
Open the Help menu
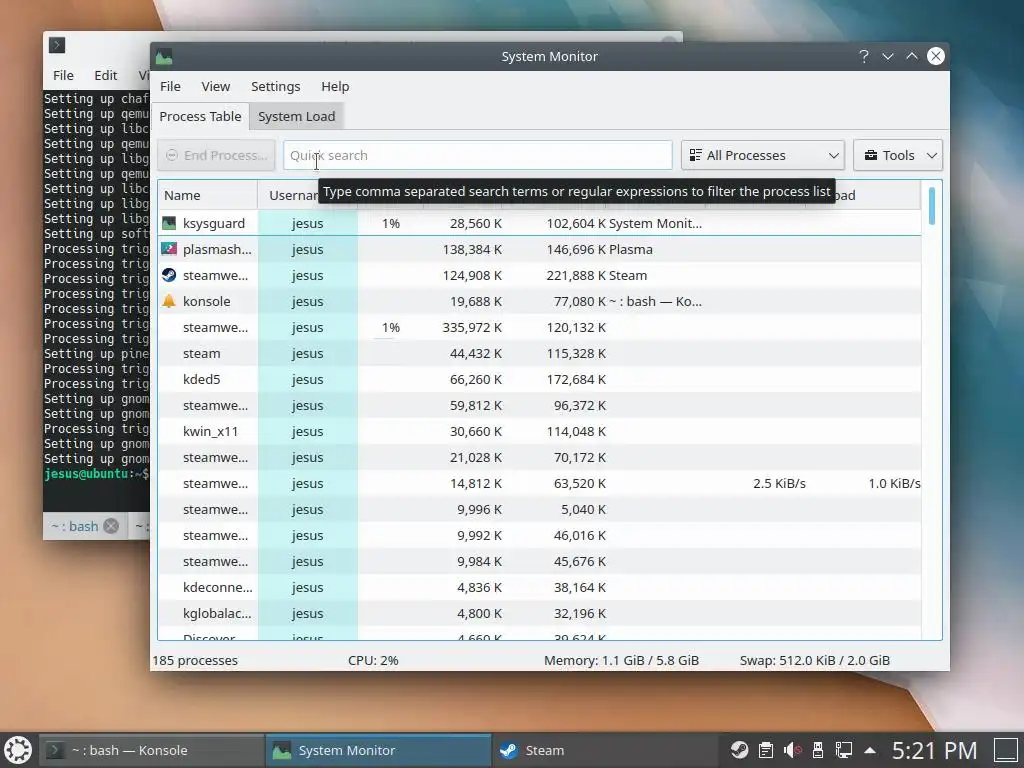tap(335, 86)
